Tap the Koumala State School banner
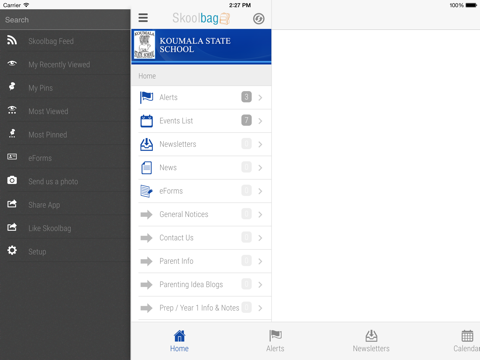480x360 pixels. (x=201, y=46)
